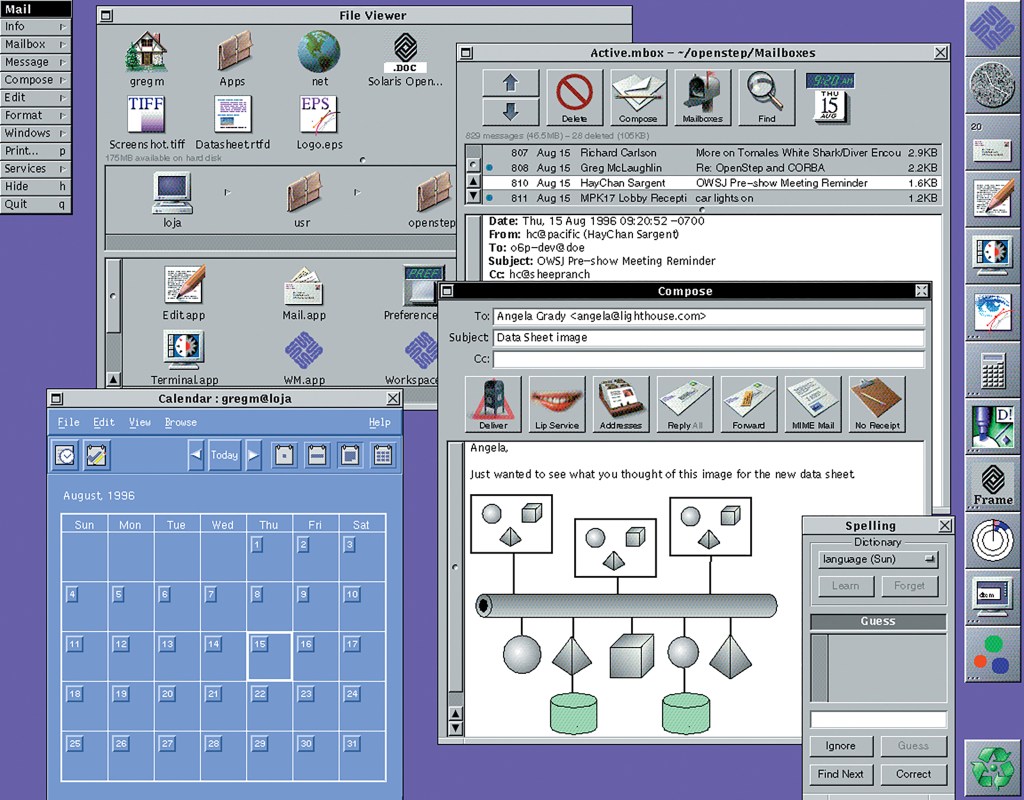1024x800 pixels.
Task: Expand the Compose submenu in the Mail menu
Action: [x=35, y=80]
